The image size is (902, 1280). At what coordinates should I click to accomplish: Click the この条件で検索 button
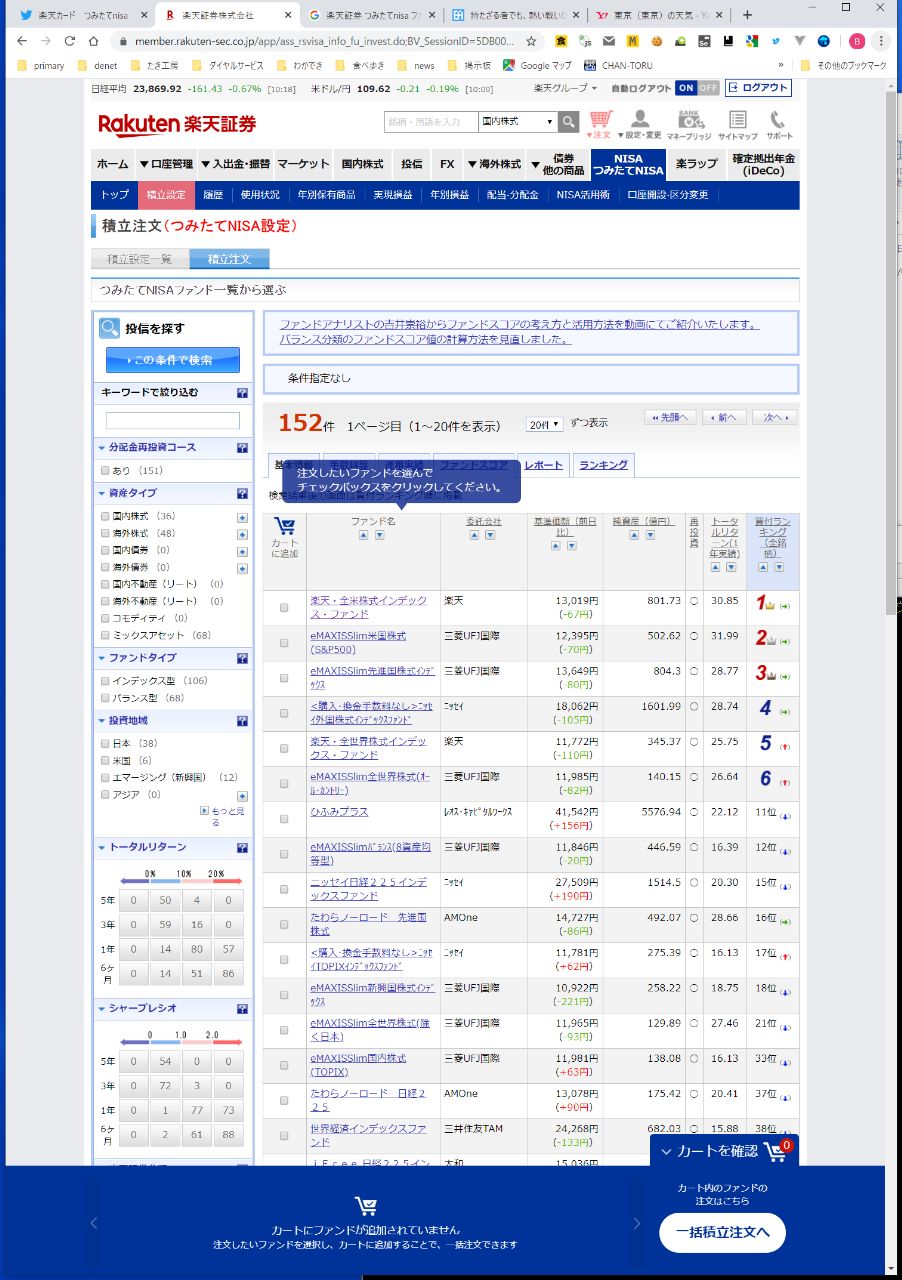point(173,360)
